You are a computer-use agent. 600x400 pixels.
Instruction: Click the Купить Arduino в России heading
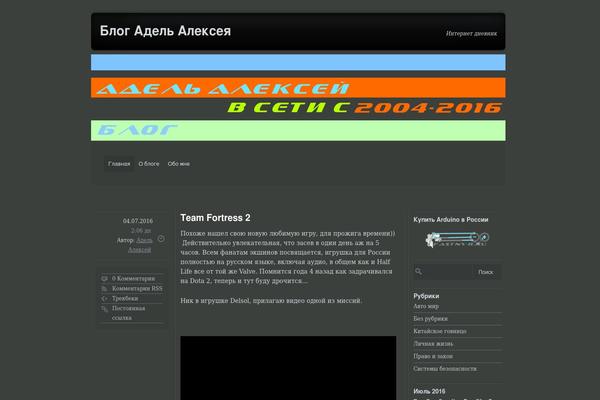(x=450, y=220)
